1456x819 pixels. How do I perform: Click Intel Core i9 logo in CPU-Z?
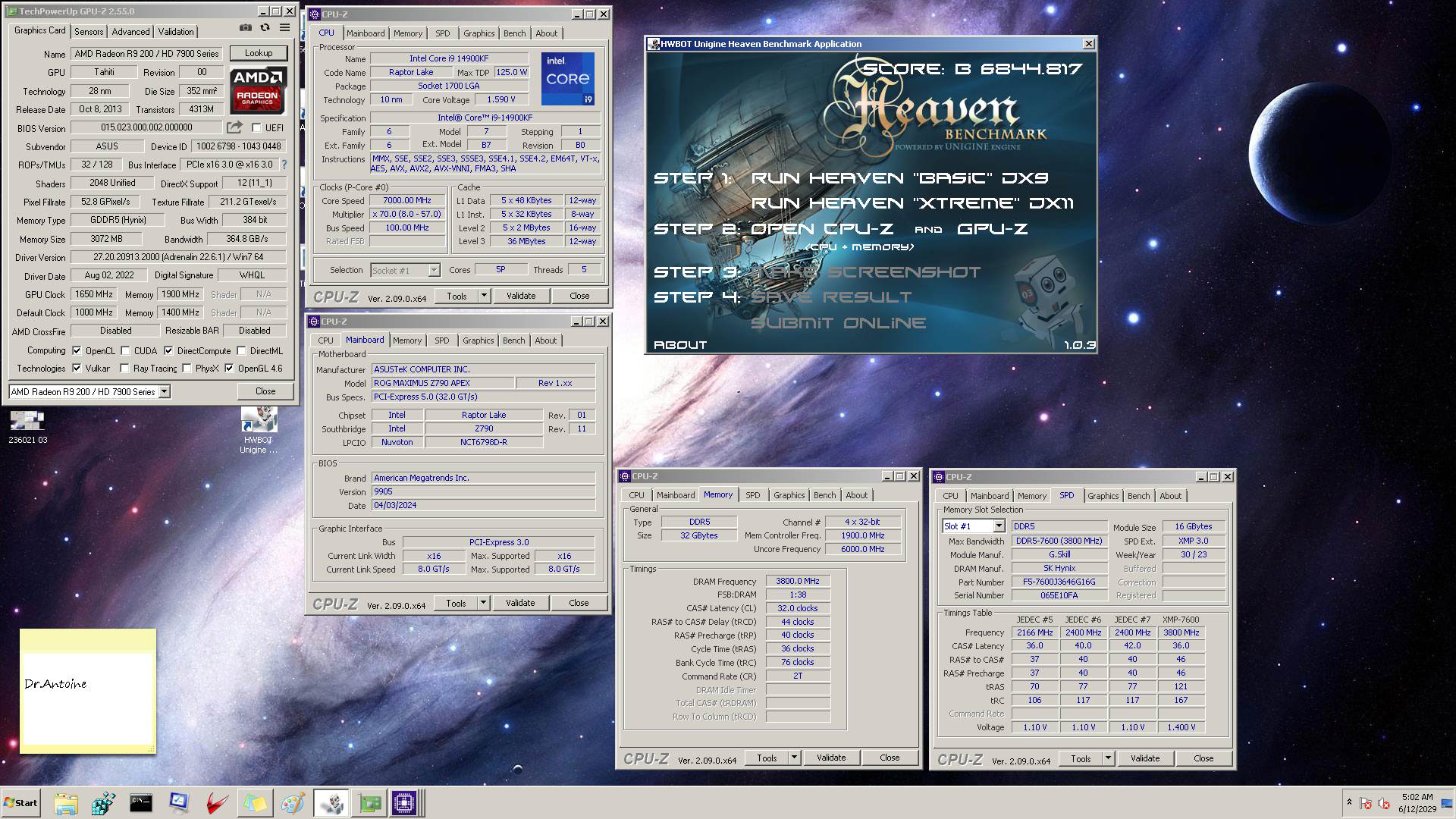567,79
